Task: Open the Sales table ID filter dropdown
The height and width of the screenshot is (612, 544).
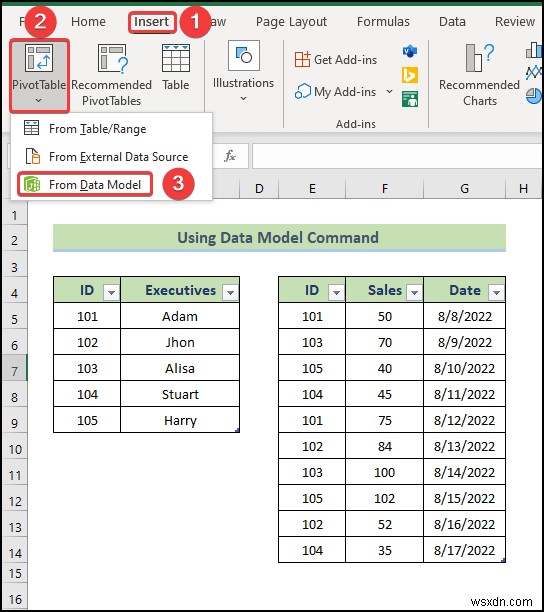Action: [x=336, y=292]
